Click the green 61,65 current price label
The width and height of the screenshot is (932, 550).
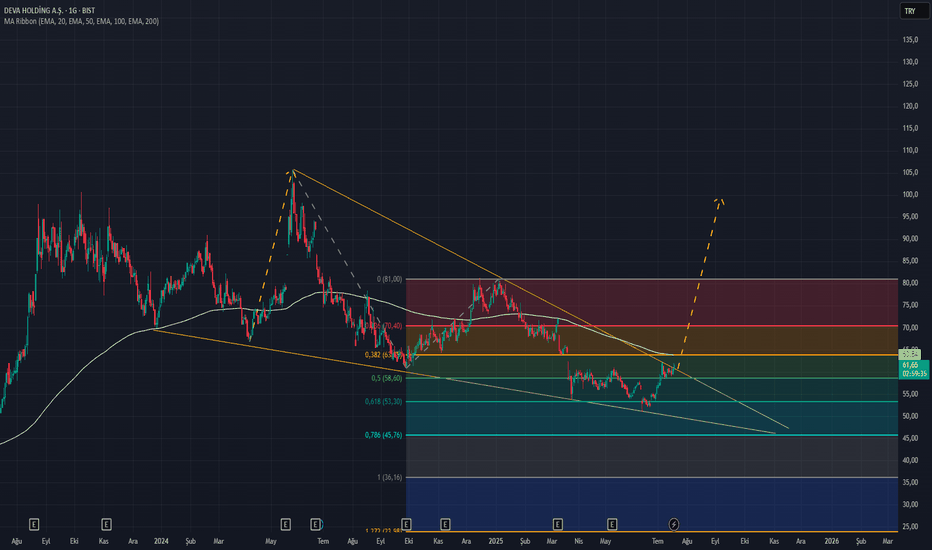click(x=911, y=365)
